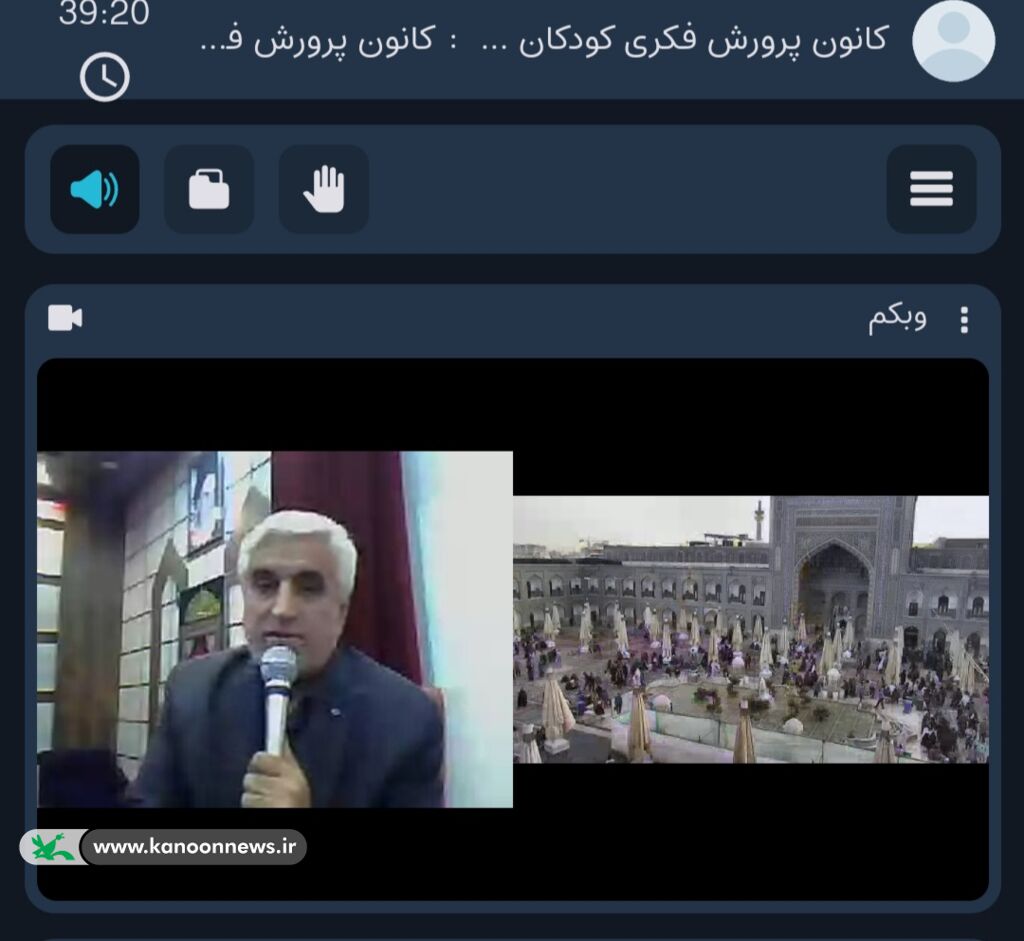Click the 39:20 session timer display
The height and width of the screenshot is (941, 1024).
click(x=103, y=17)
